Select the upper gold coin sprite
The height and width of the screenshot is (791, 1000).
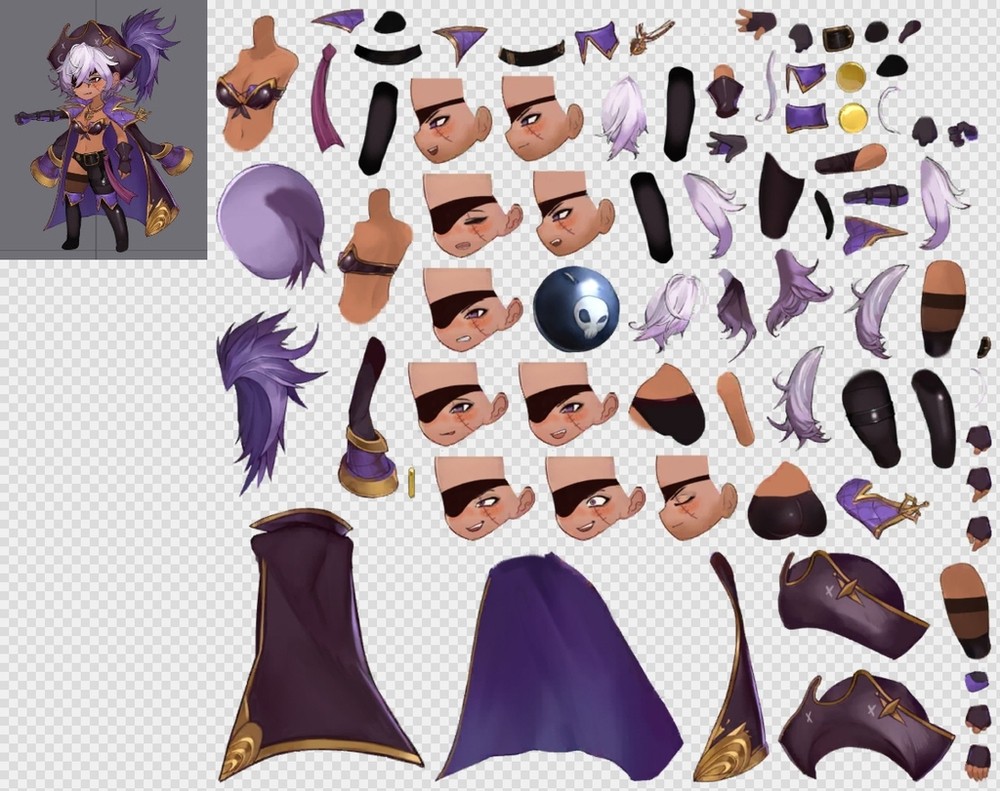coord(851,76)
